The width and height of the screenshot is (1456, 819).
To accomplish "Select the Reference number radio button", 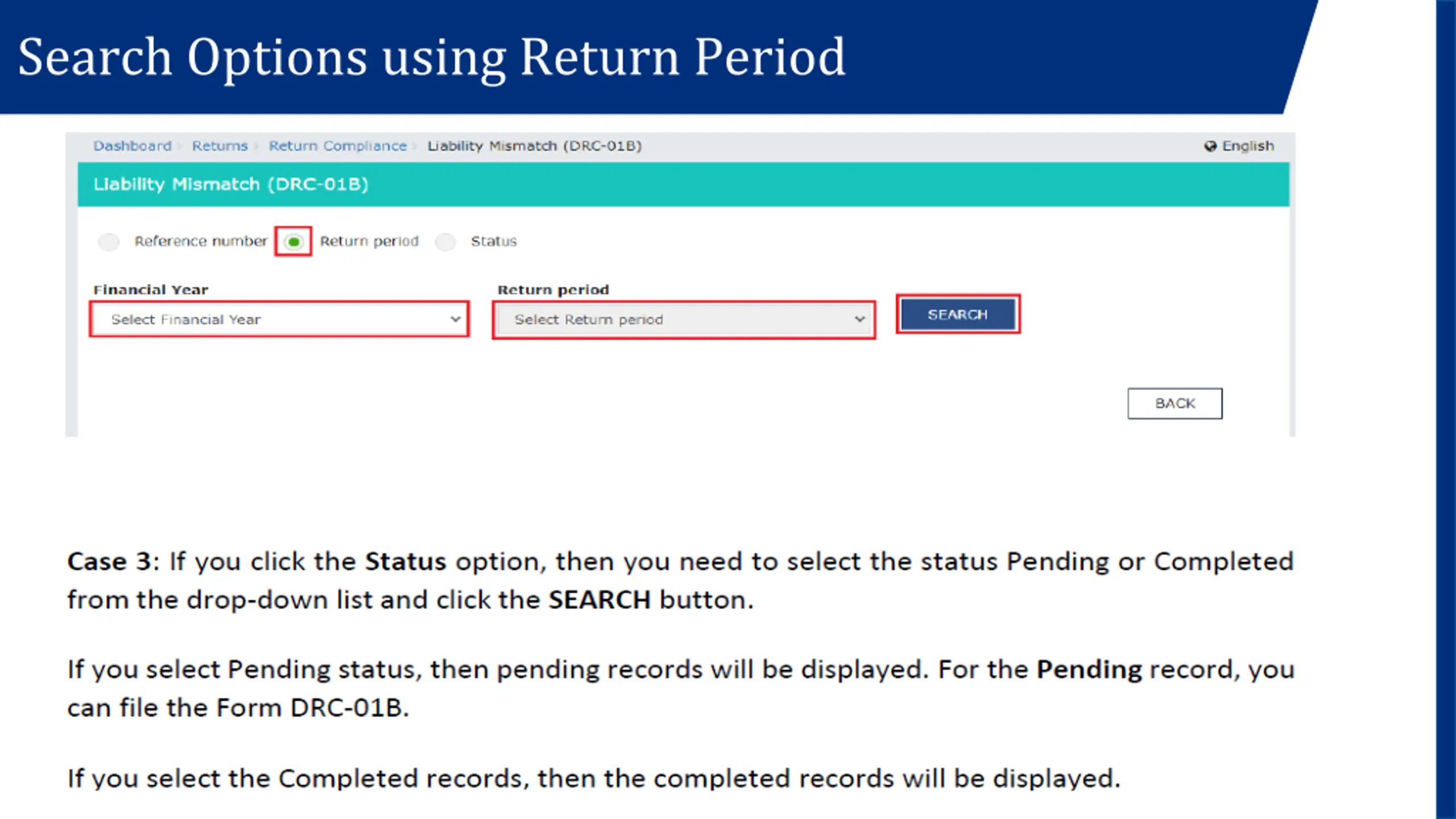I will click(x=109, y=242).
